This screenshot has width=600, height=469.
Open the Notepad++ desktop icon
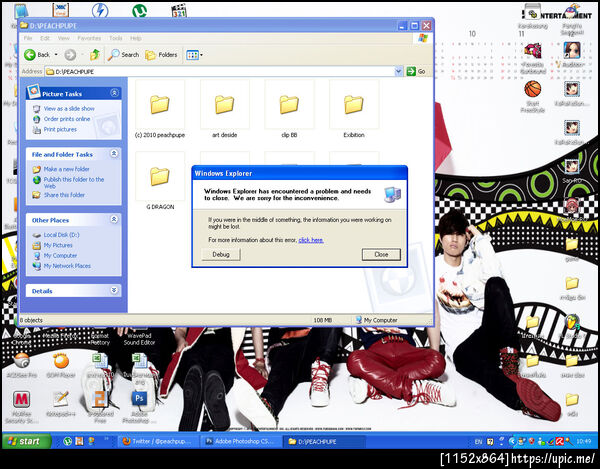click(60, 405)
